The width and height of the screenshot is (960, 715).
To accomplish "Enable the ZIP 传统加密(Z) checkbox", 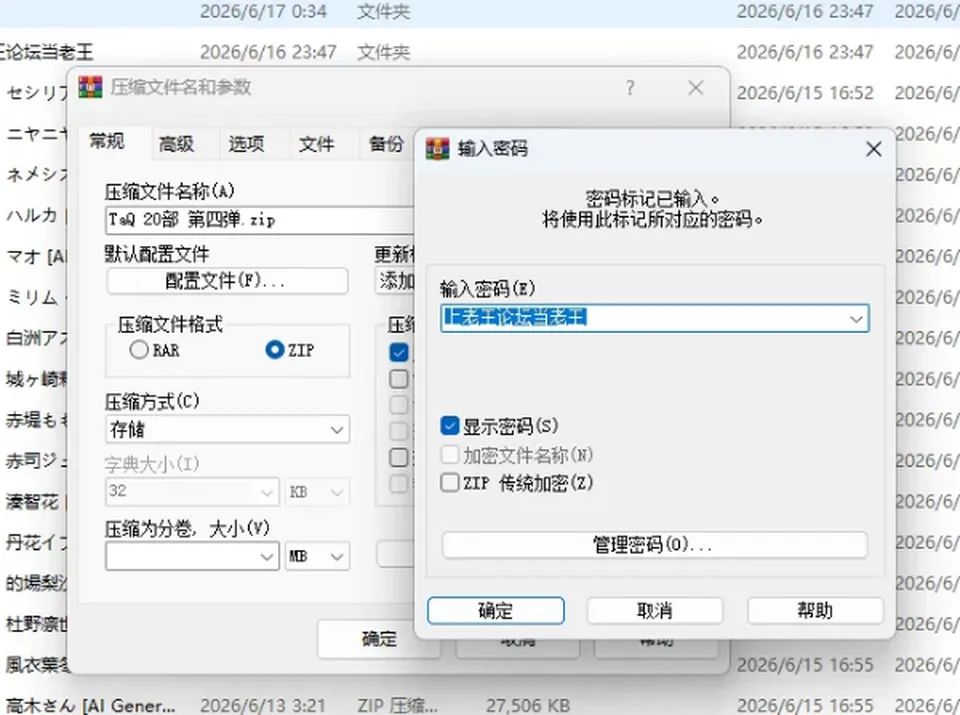I will pyautogui.click(x=449, y=482).
